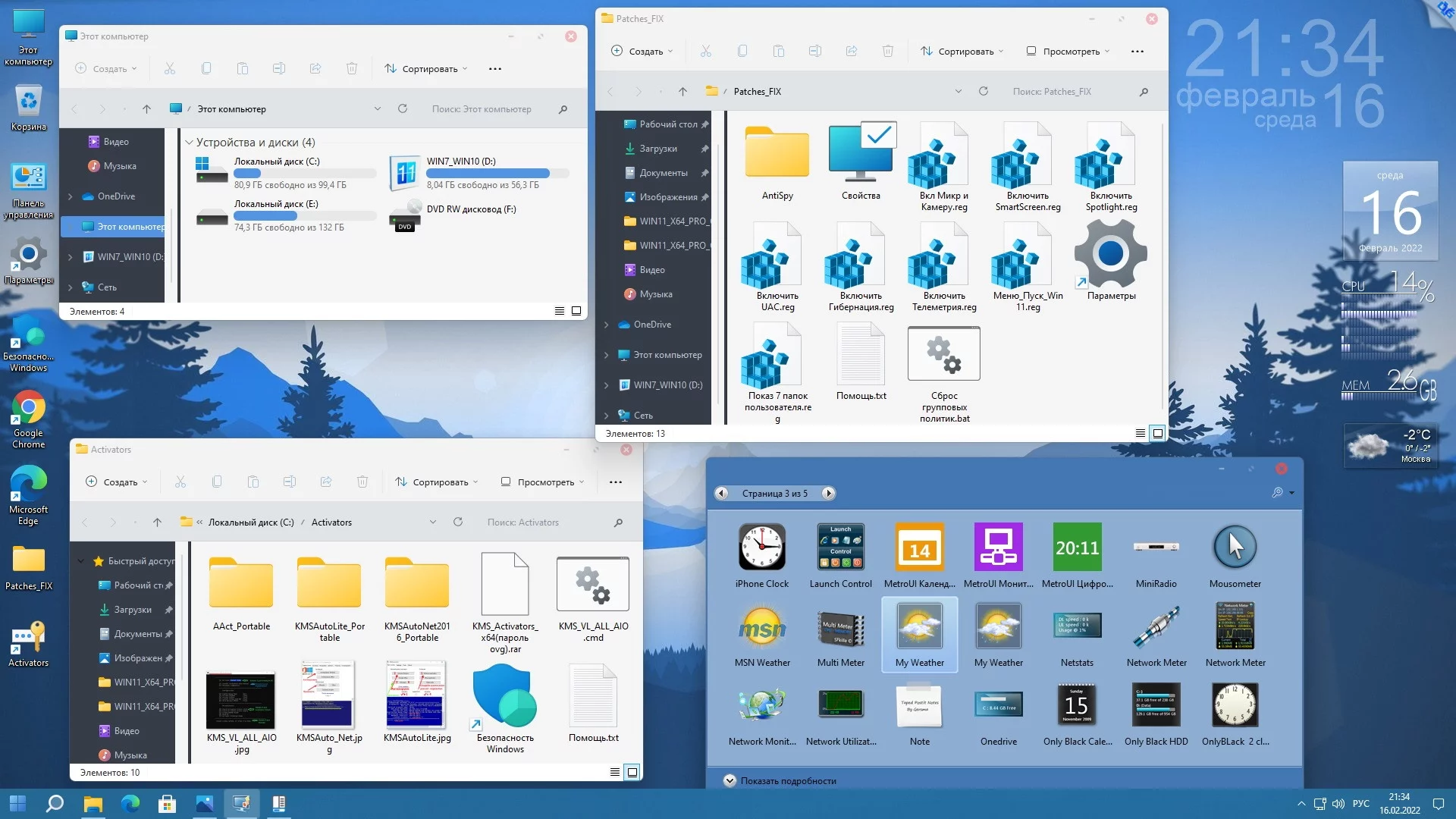Click the refresh icon in Patches_FIX window

(983, 91)
